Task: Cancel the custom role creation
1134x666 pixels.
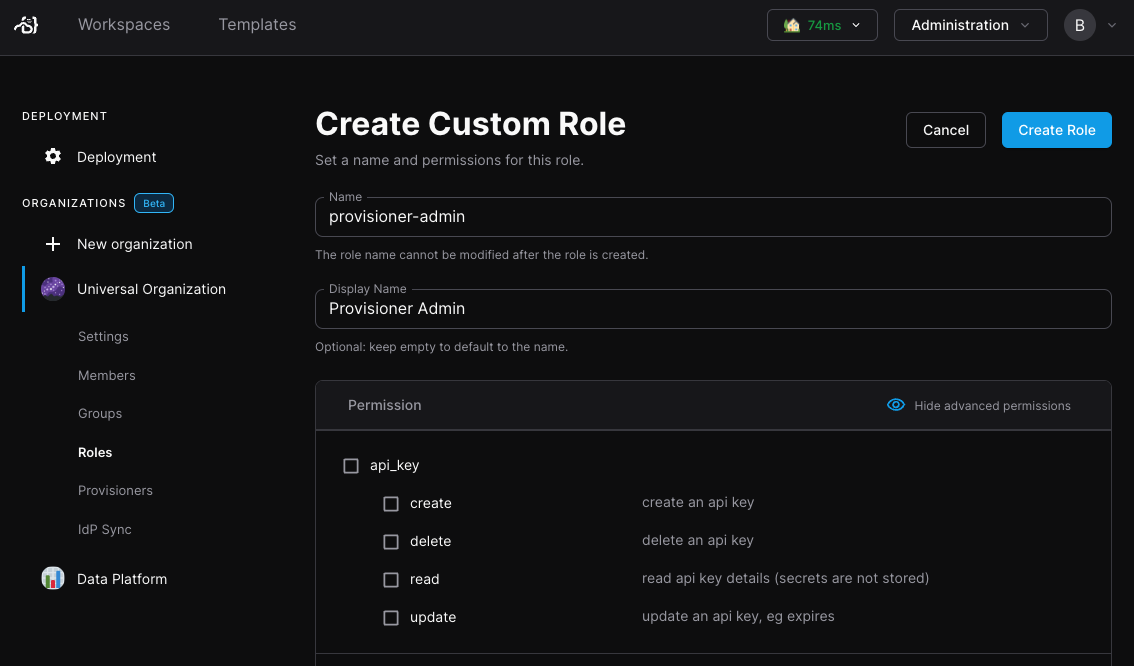Action: (x=946, y=130)
